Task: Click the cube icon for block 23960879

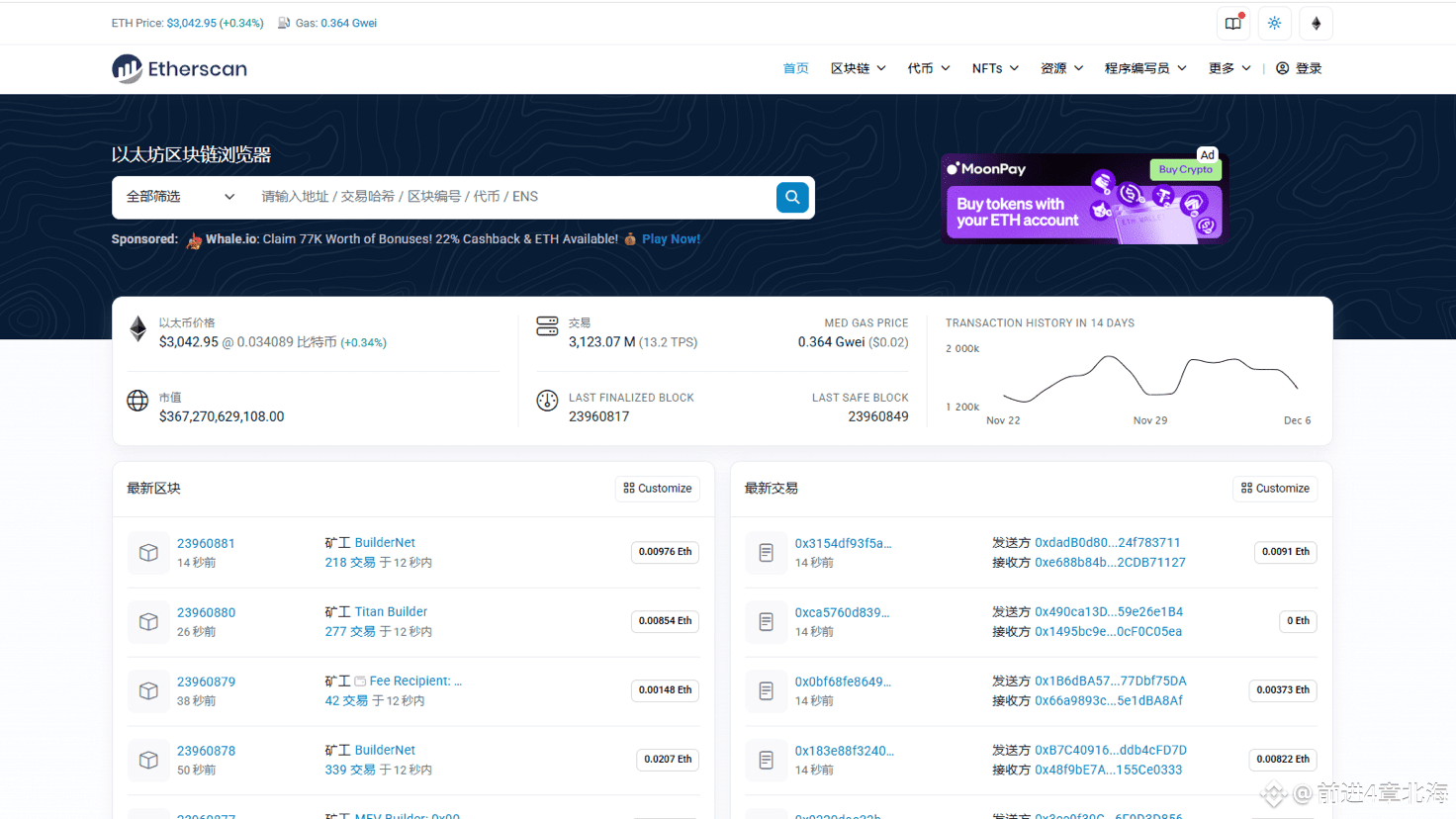Action: point(148,691)
